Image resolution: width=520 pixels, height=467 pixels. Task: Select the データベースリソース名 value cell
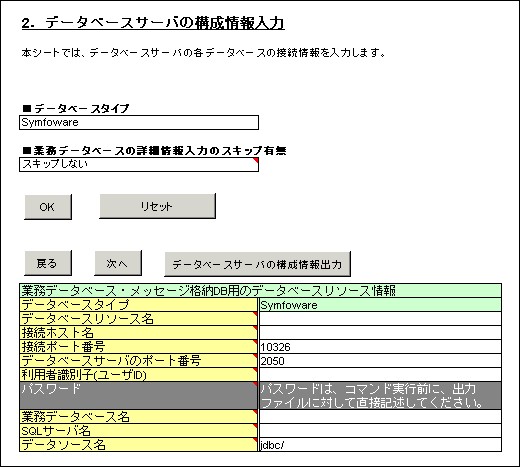380,319
